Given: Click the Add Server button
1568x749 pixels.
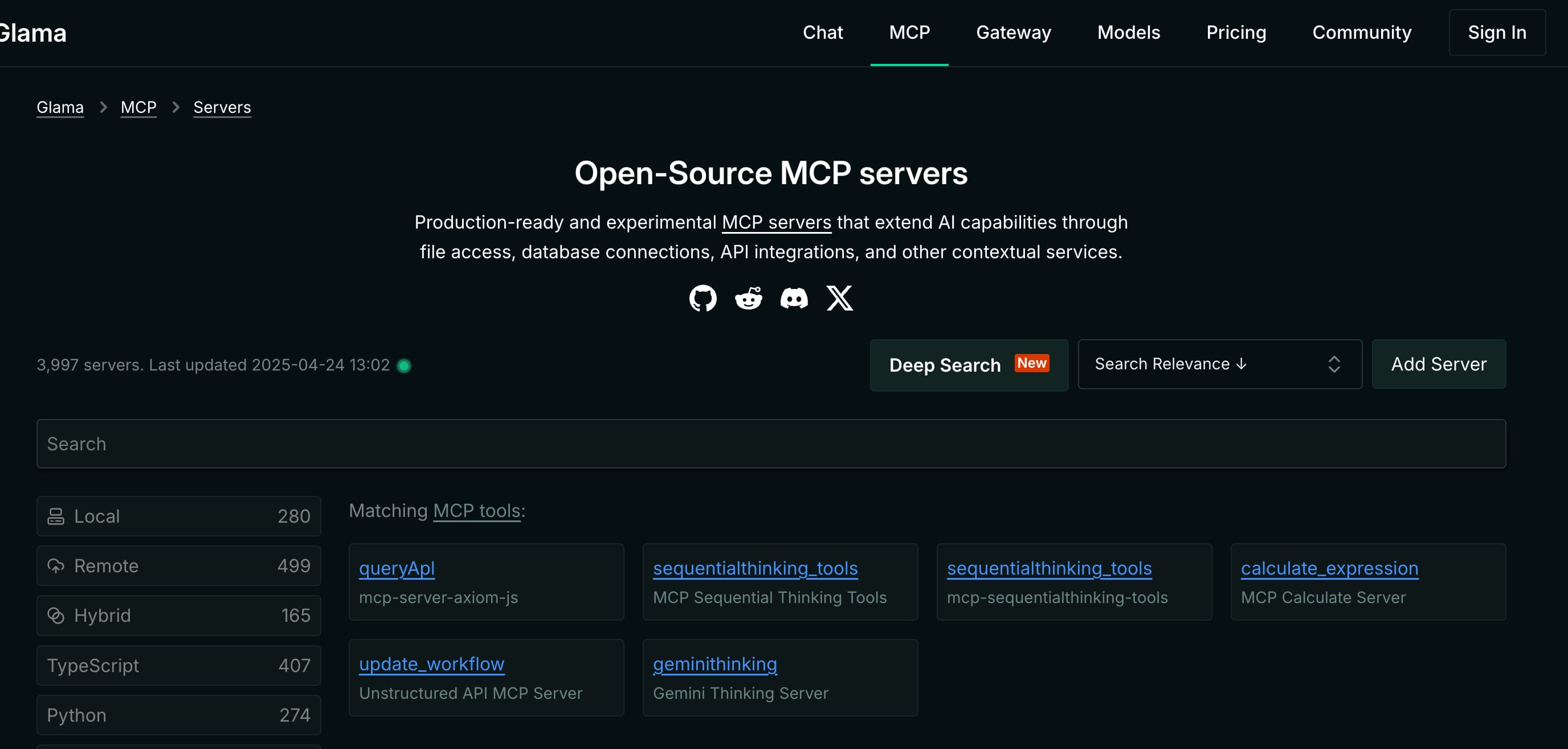Looking at the screenshot, I should (x=1438, y=364).
